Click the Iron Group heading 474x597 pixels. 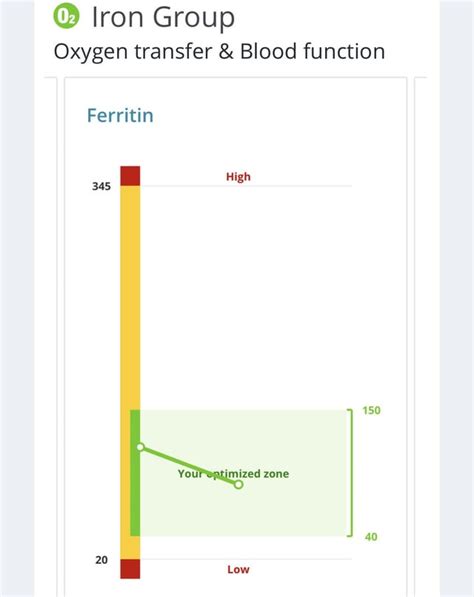163,17
